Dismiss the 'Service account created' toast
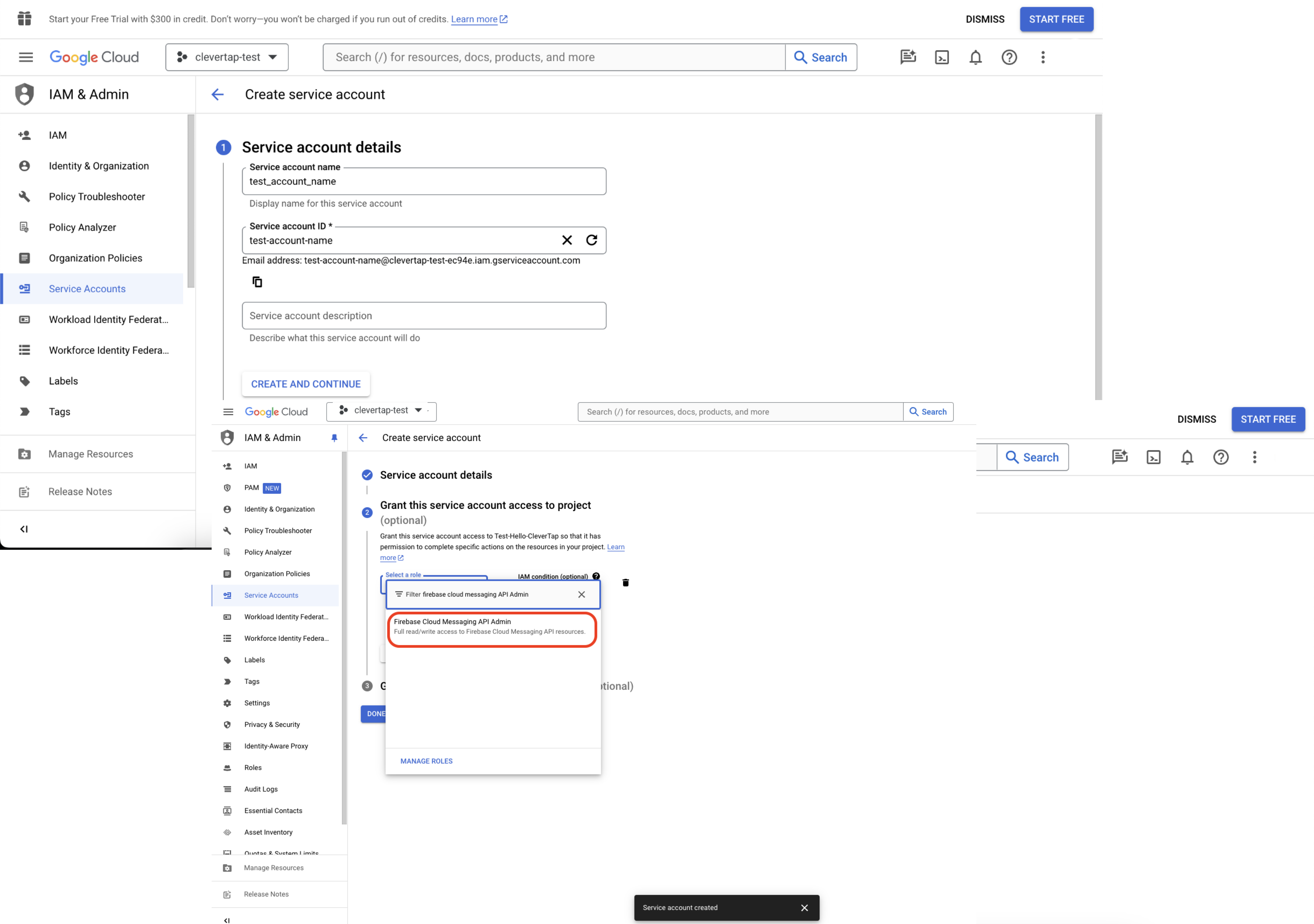Viewport: 1314px width, 924px height. click(x=805, y=908)
